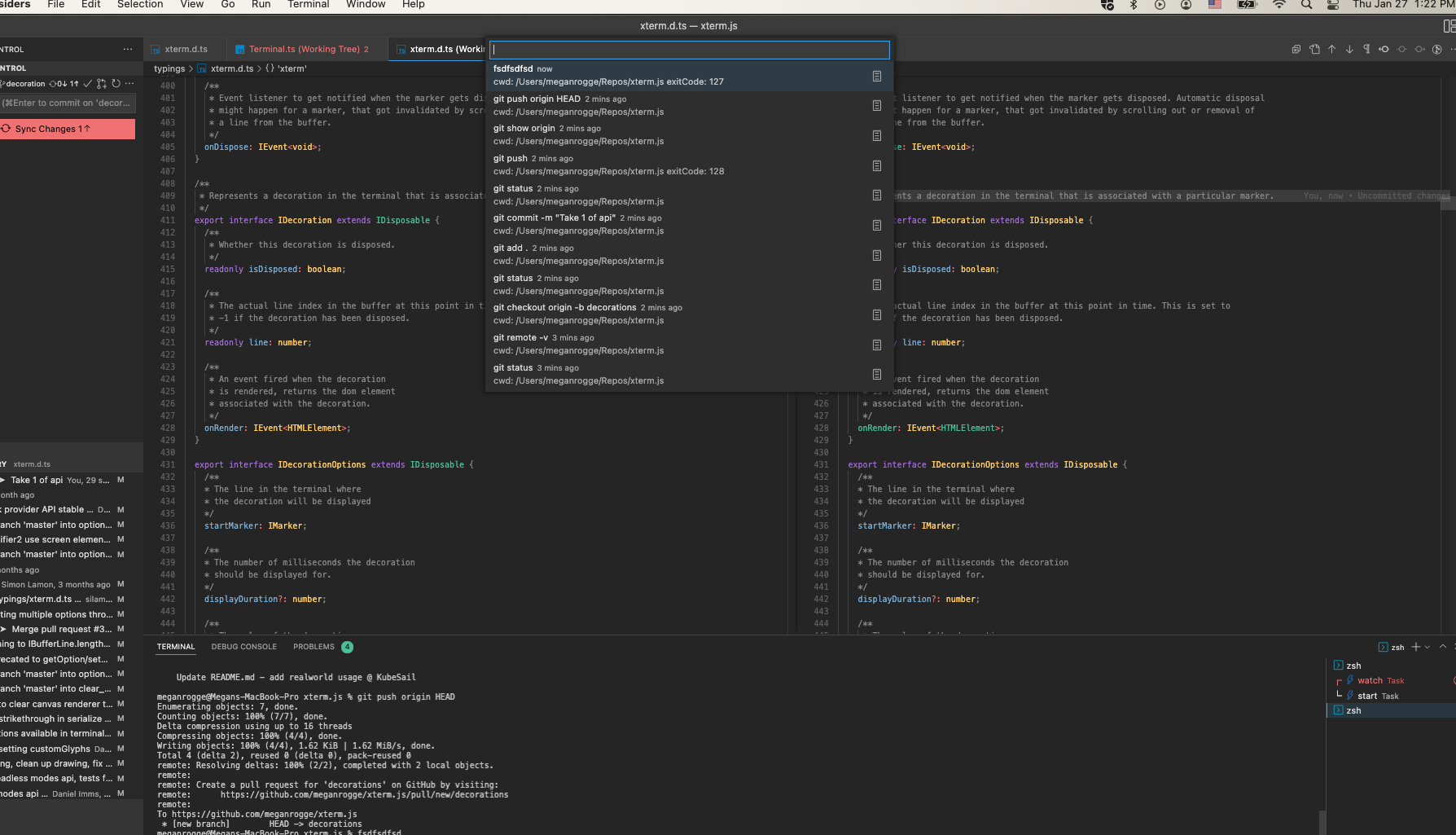Image resolution: width=1456 pixels, height=835 pixels.
Task: Select 'git checkout origin -b decorations' from history
Action: pos(564,307)
